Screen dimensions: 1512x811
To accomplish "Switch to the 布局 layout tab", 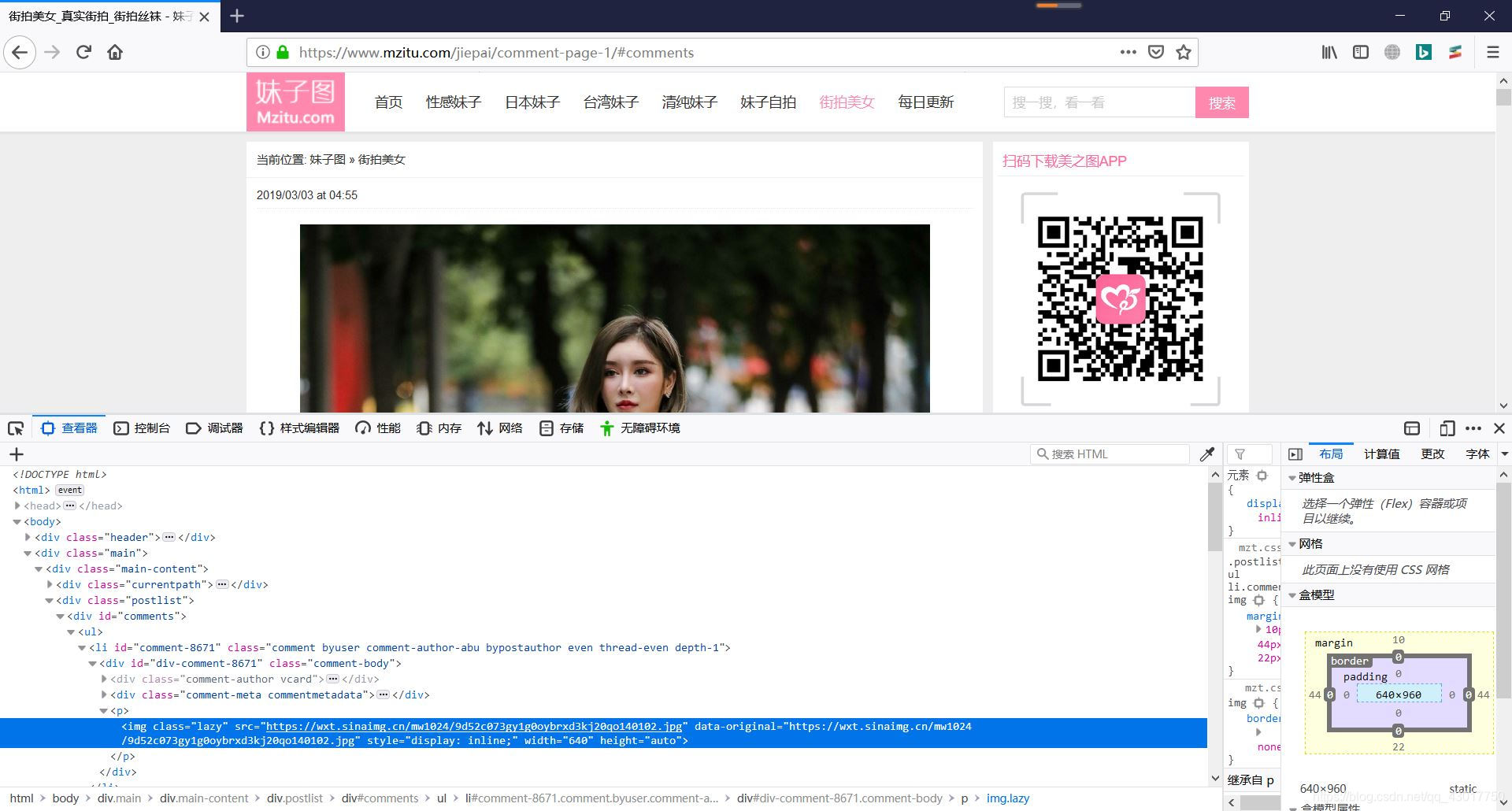I will [1331, 454].
